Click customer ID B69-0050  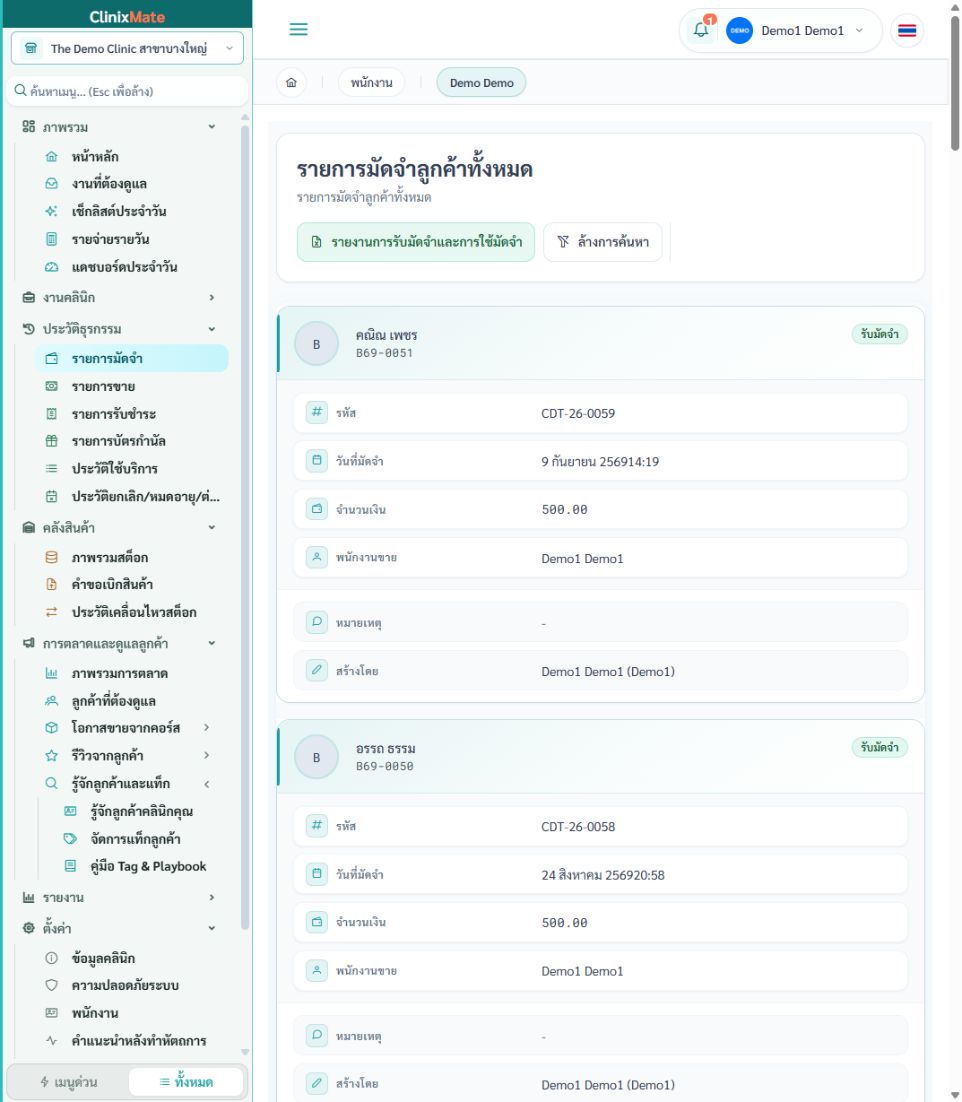click(384, 766)
